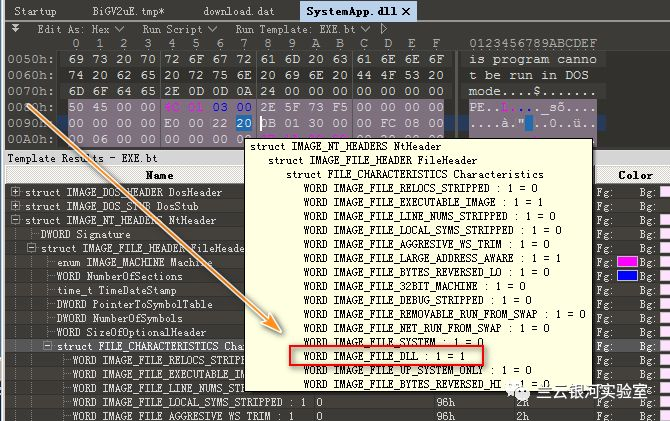The height and width of the screenshot is (421, 670).
Task: Click IMAGE_FILE_DEBUG_STRIPPED tooltip line
Action: [x=417, y=300]
